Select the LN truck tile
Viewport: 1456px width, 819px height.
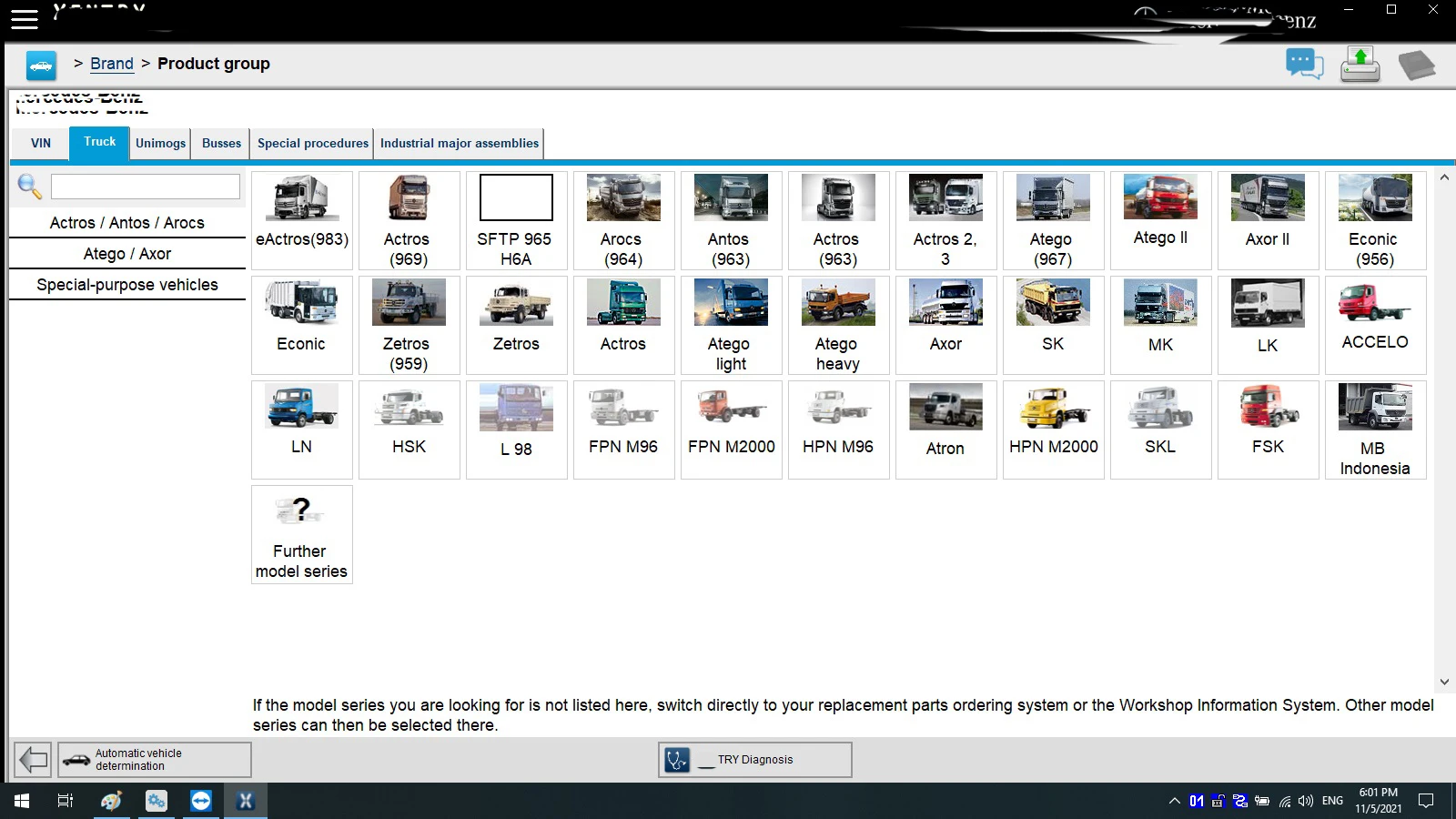click(x=302, y=430)
